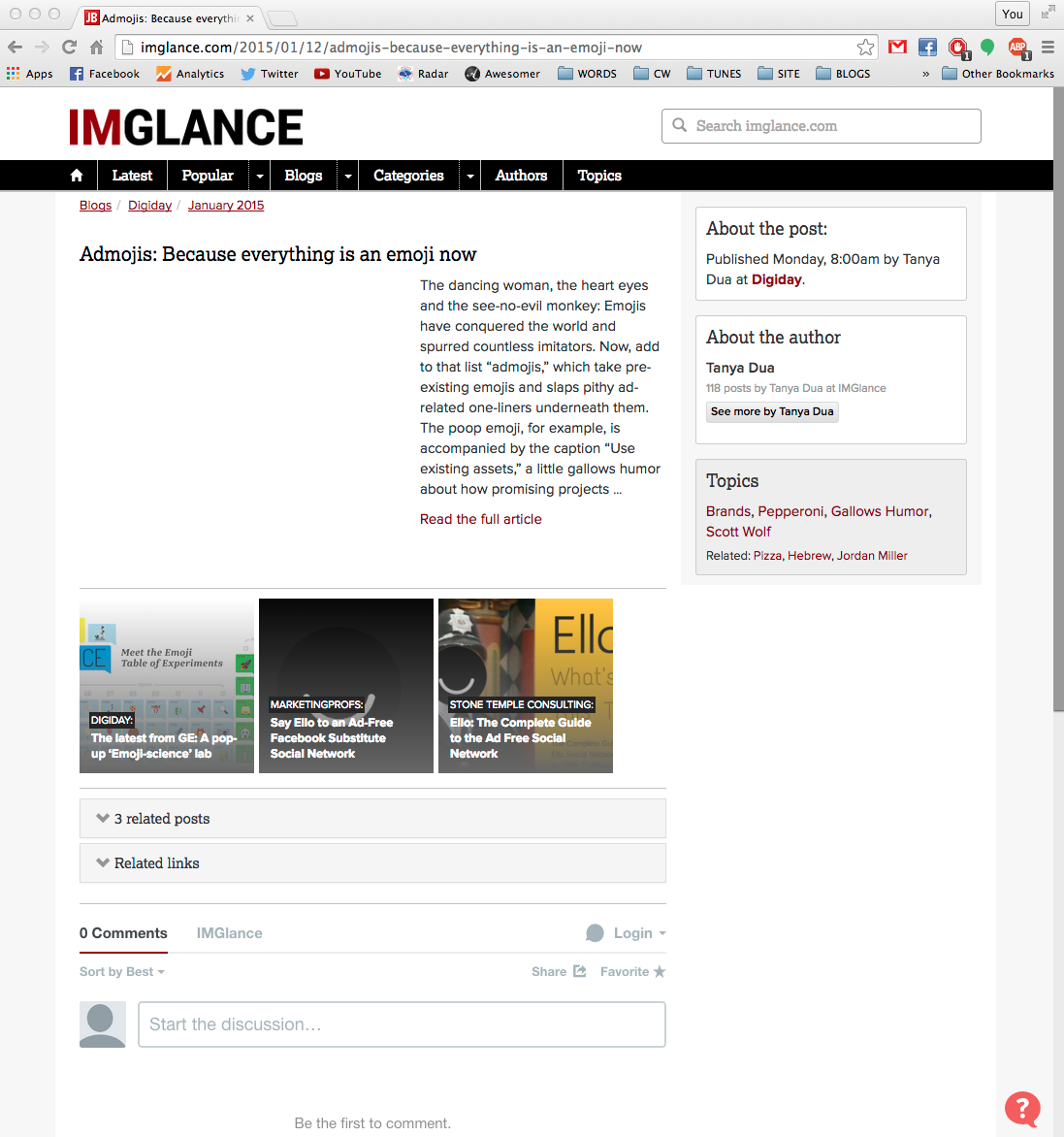Open the BLOGS bookmark folder

click(x=843, y=74)
